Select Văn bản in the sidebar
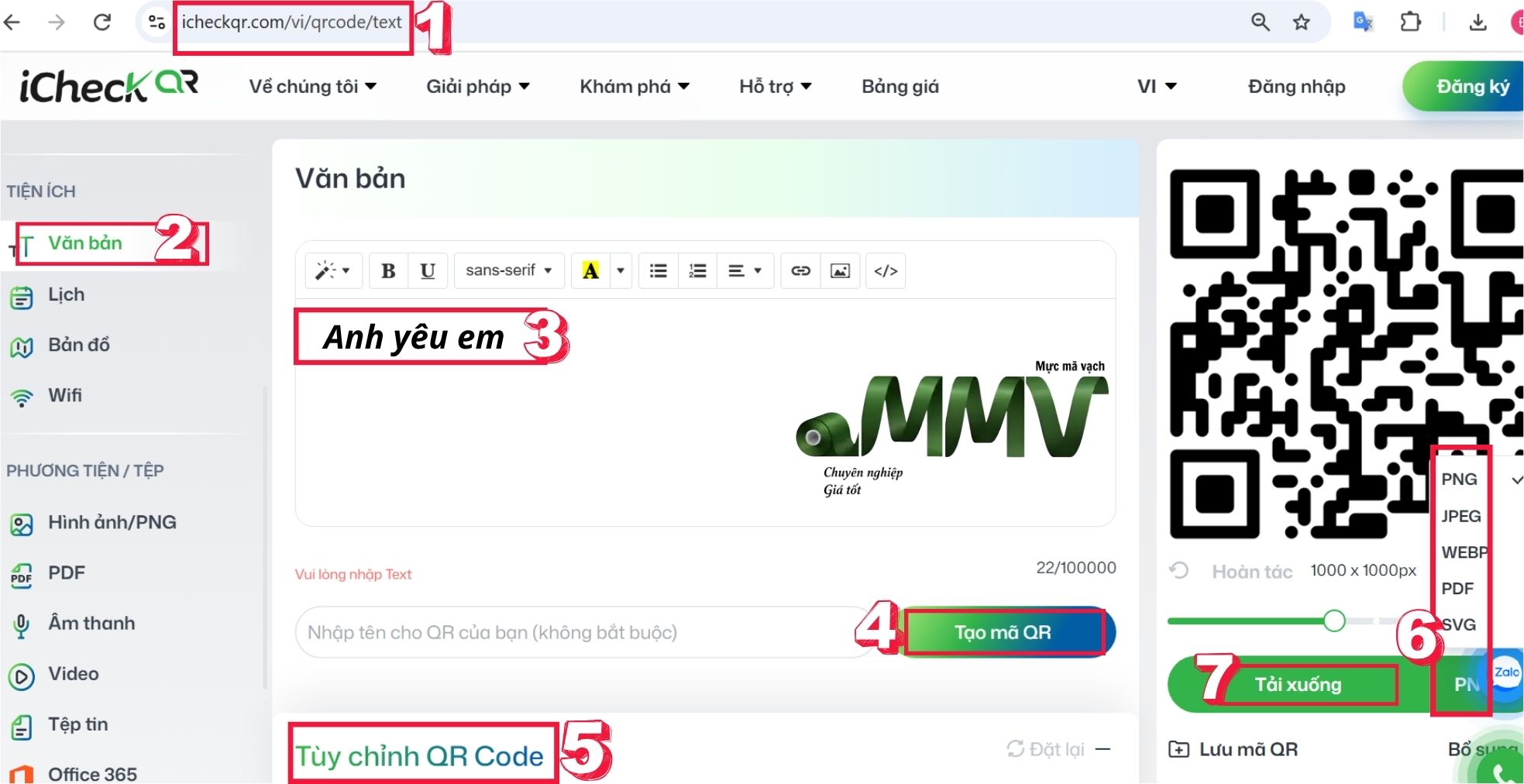Viewport: 1524px width, 784px height. click(85, 243)
